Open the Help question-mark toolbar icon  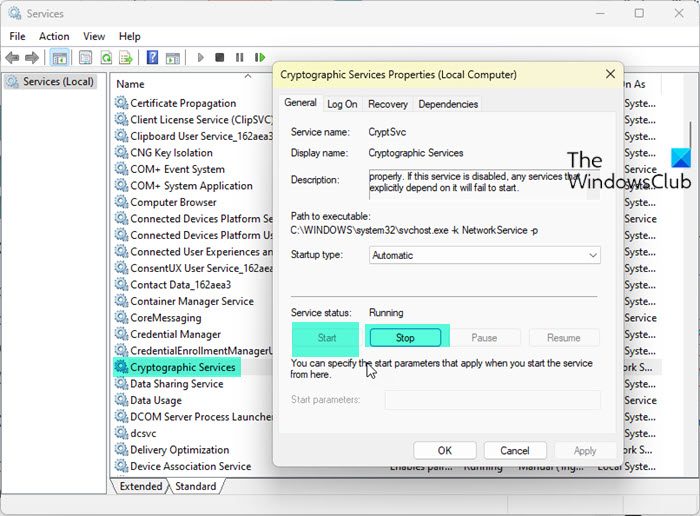click(152, 58)
